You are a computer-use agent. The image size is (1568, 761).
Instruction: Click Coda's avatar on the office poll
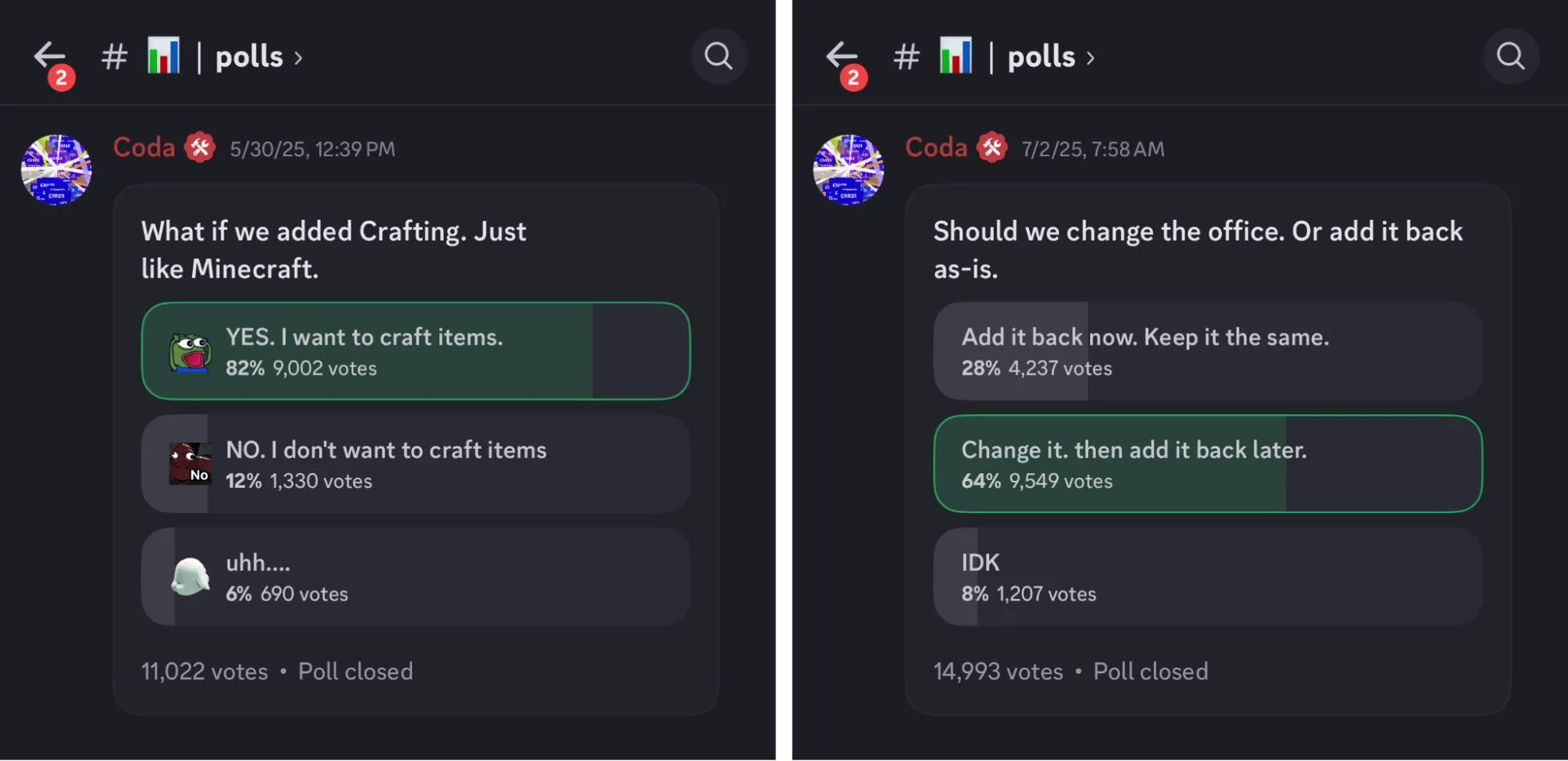849,169
